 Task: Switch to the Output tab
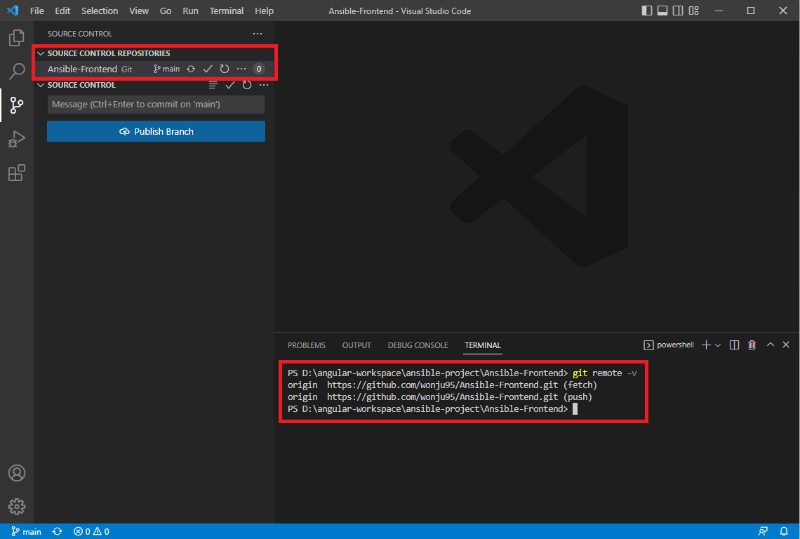pyautogui.click(x=356, y=345)
